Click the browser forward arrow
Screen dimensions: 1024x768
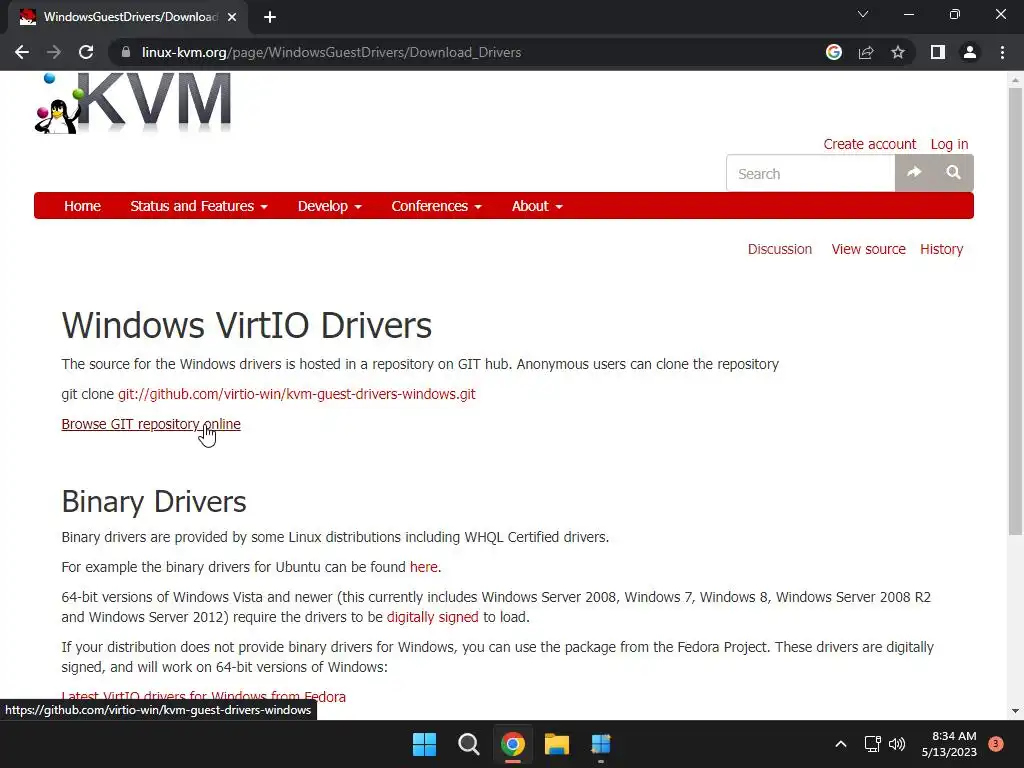(54, 52)
